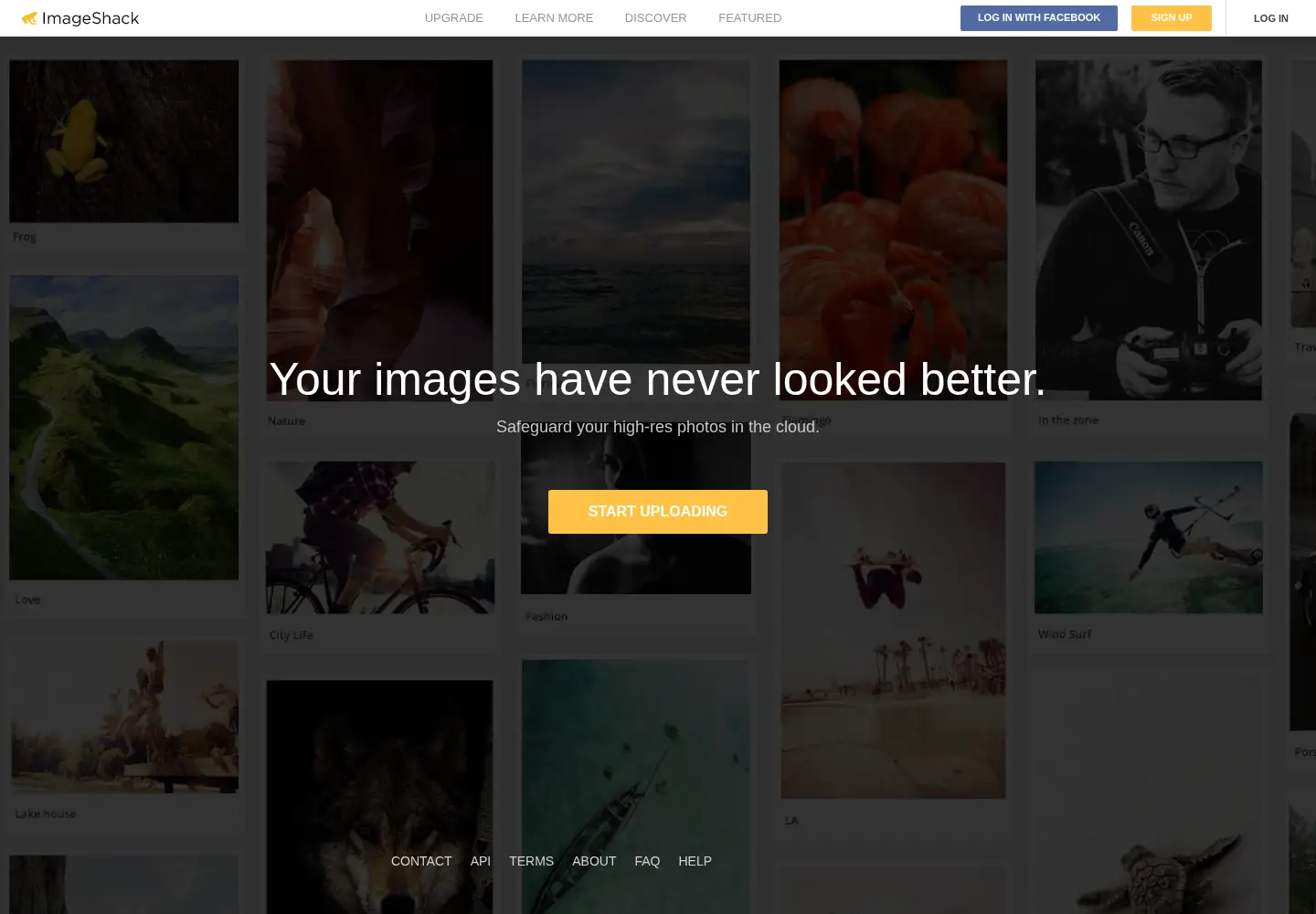
Task: Open the About page
Action: 594,861
